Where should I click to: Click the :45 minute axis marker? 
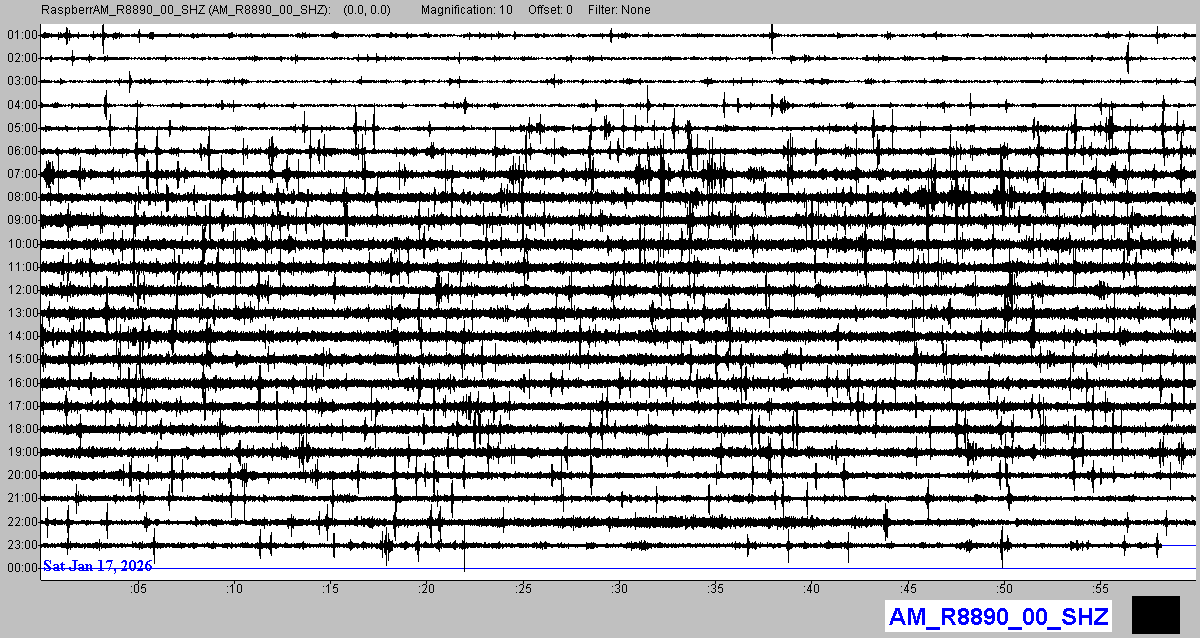pos(907,588)
